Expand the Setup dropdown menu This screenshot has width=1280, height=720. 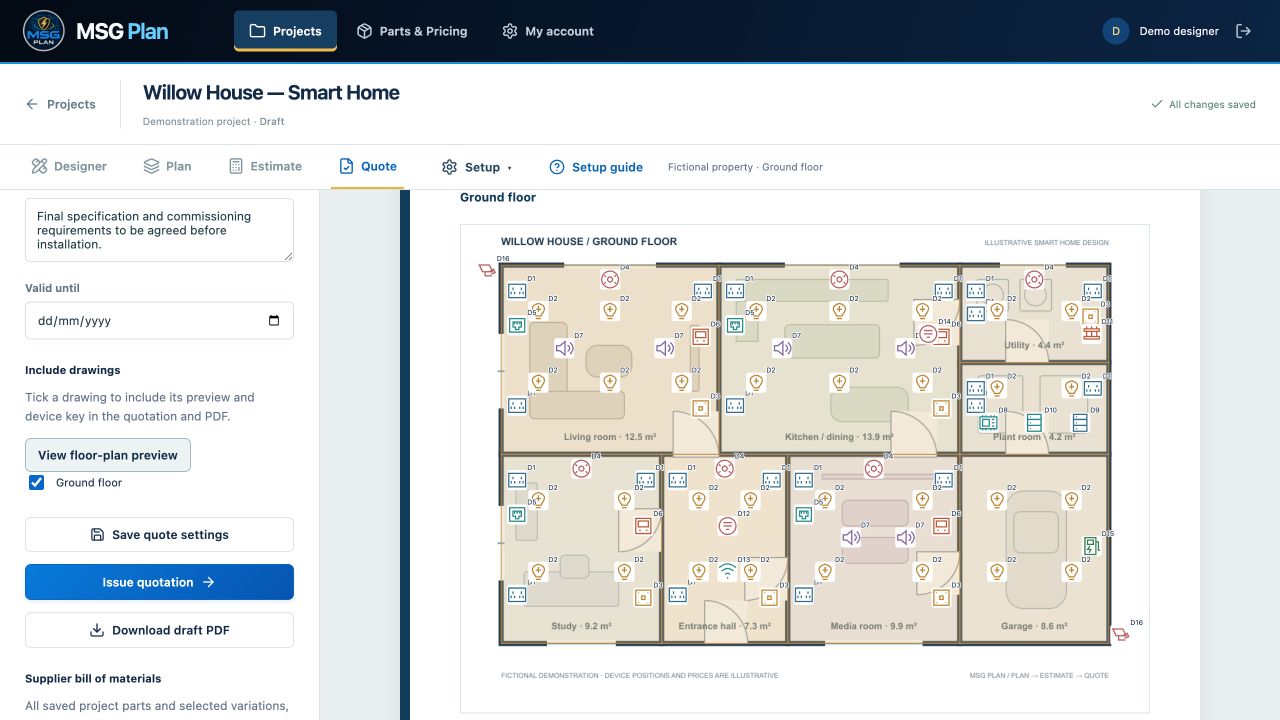point(477,167)
